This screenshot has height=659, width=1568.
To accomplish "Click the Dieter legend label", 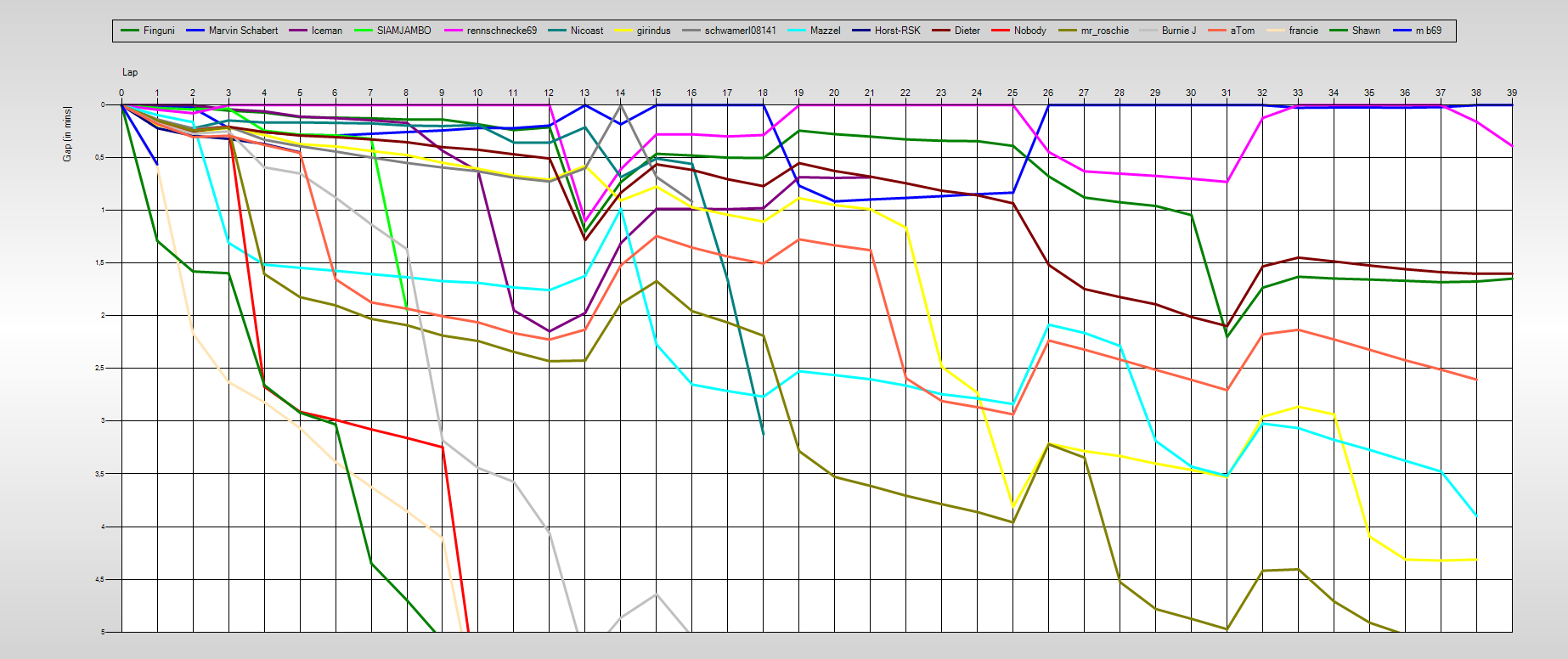I will point(967,31).
